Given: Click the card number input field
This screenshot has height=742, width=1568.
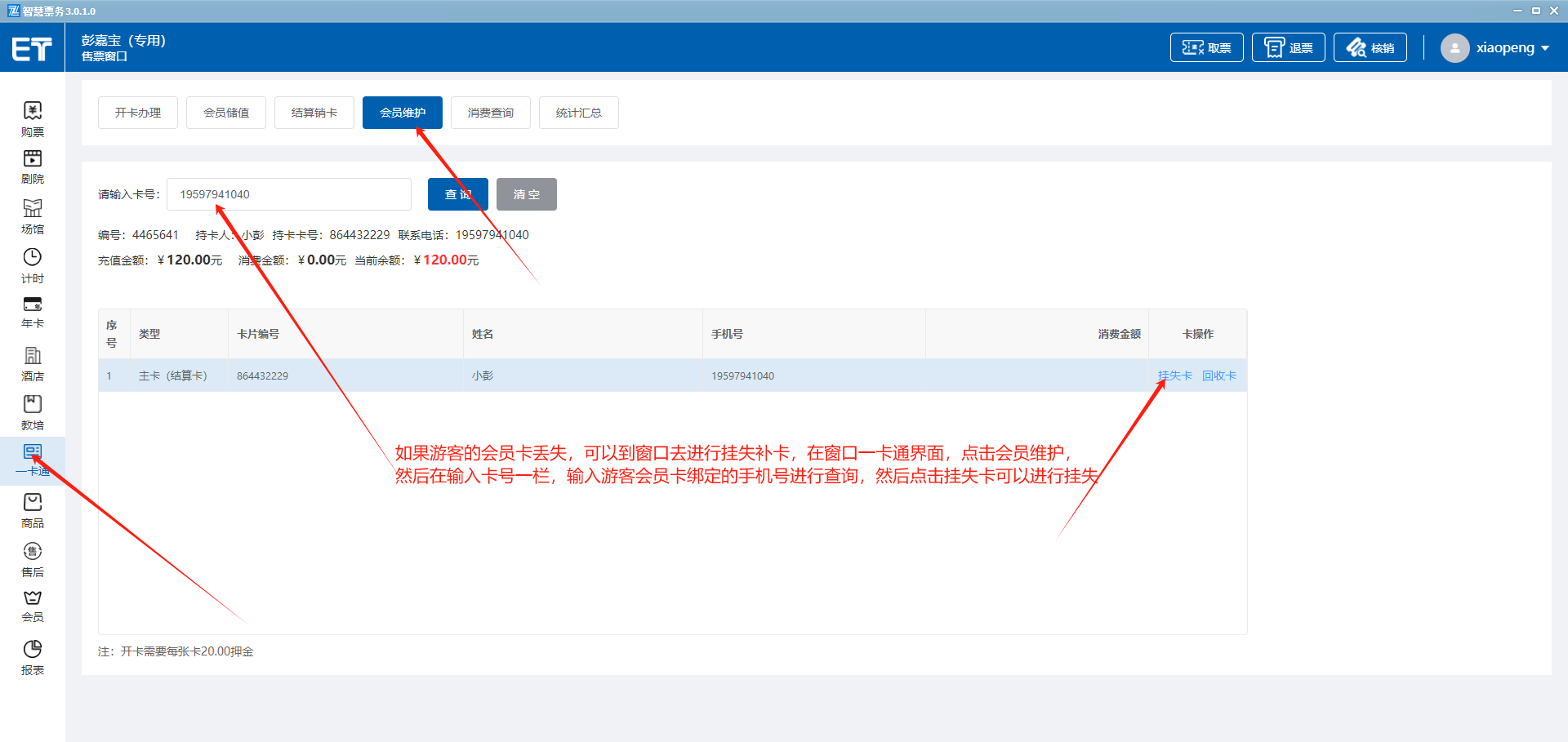Looking at the screenshot, I should pyautogui.click(x=289, y=194).
